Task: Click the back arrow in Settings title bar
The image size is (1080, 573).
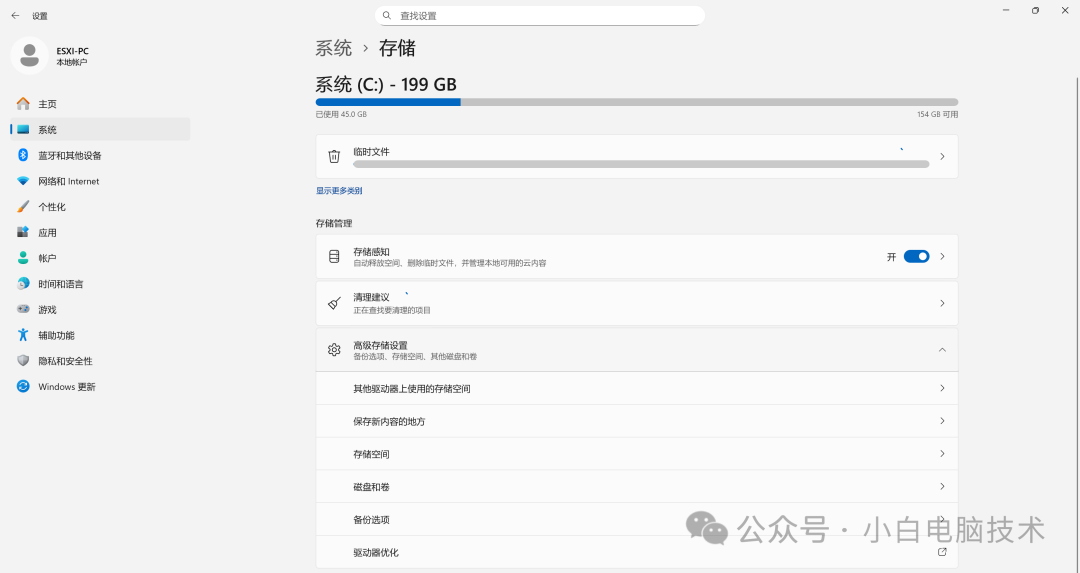Action: pos(15,16)
